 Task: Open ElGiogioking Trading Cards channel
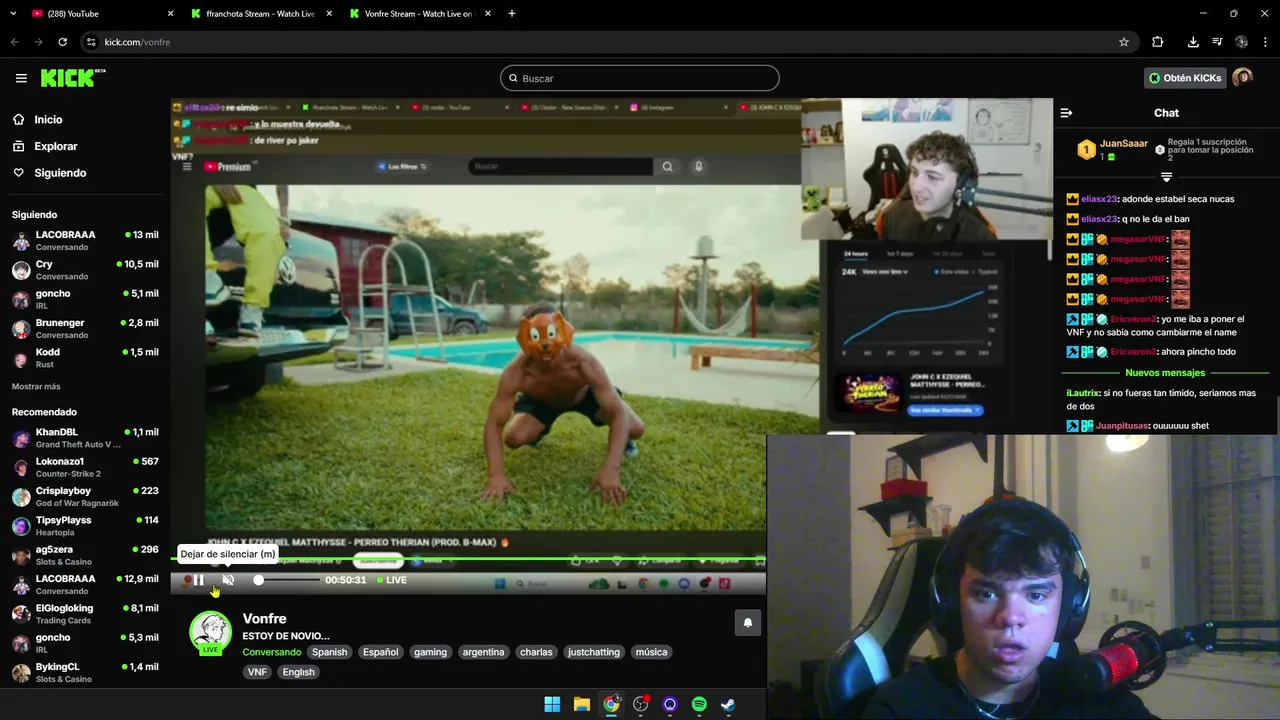tap(84, 614)
